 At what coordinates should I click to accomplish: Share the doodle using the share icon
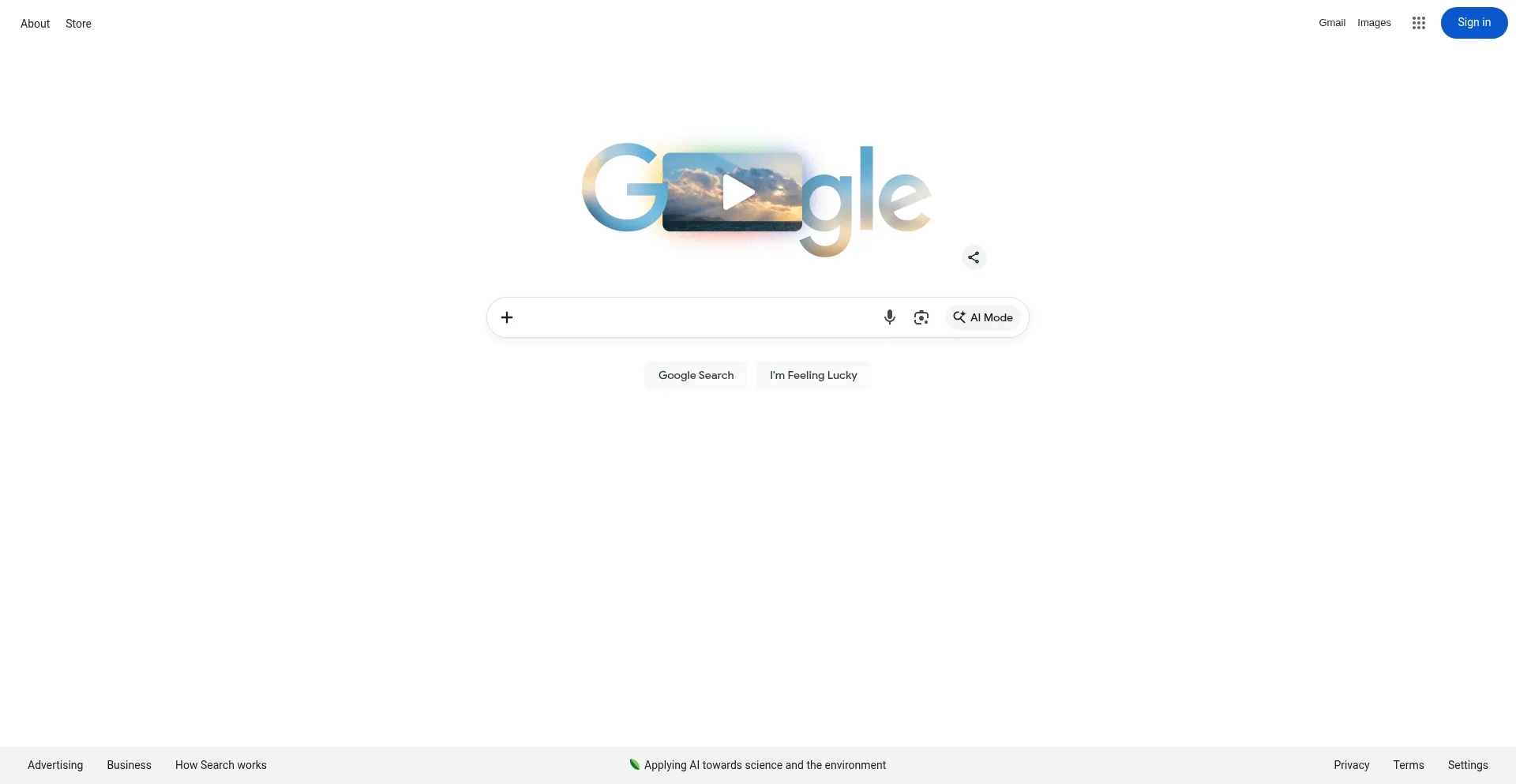point(974,257)
